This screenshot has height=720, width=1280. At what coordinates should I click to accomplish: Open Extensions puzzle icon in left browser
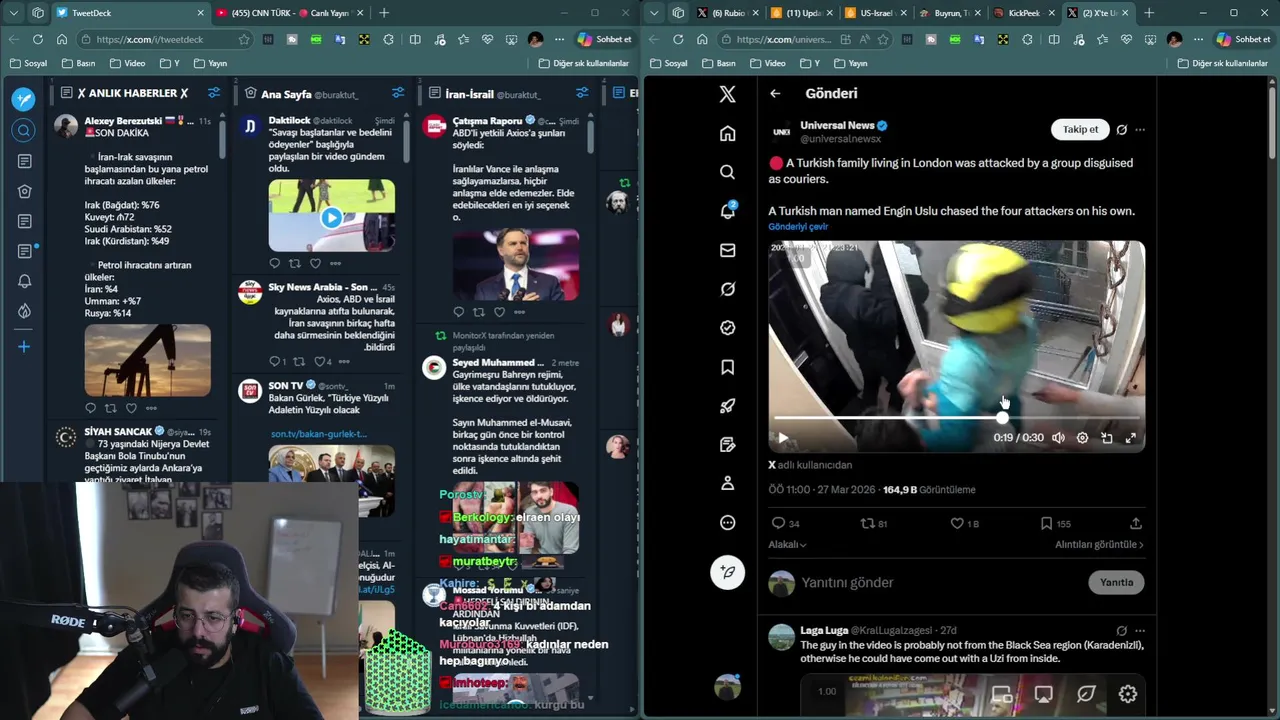click(388, 39)
